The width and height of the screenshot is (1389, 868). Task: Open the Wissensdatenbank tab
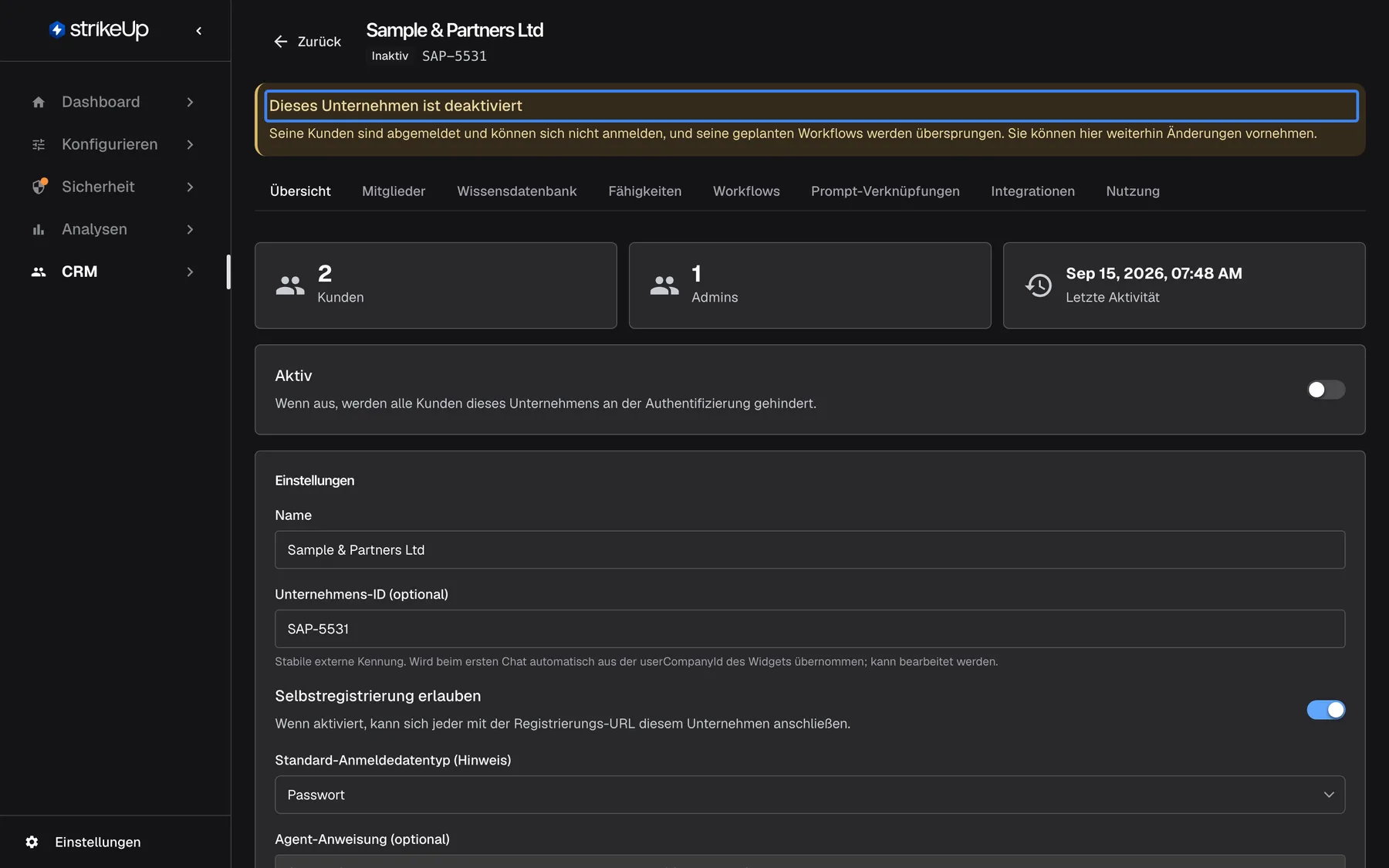click(517, 191)
